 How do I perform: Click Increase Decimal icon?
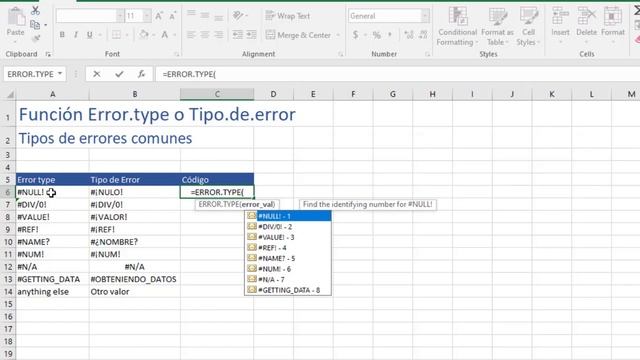(x=409, y=35)
